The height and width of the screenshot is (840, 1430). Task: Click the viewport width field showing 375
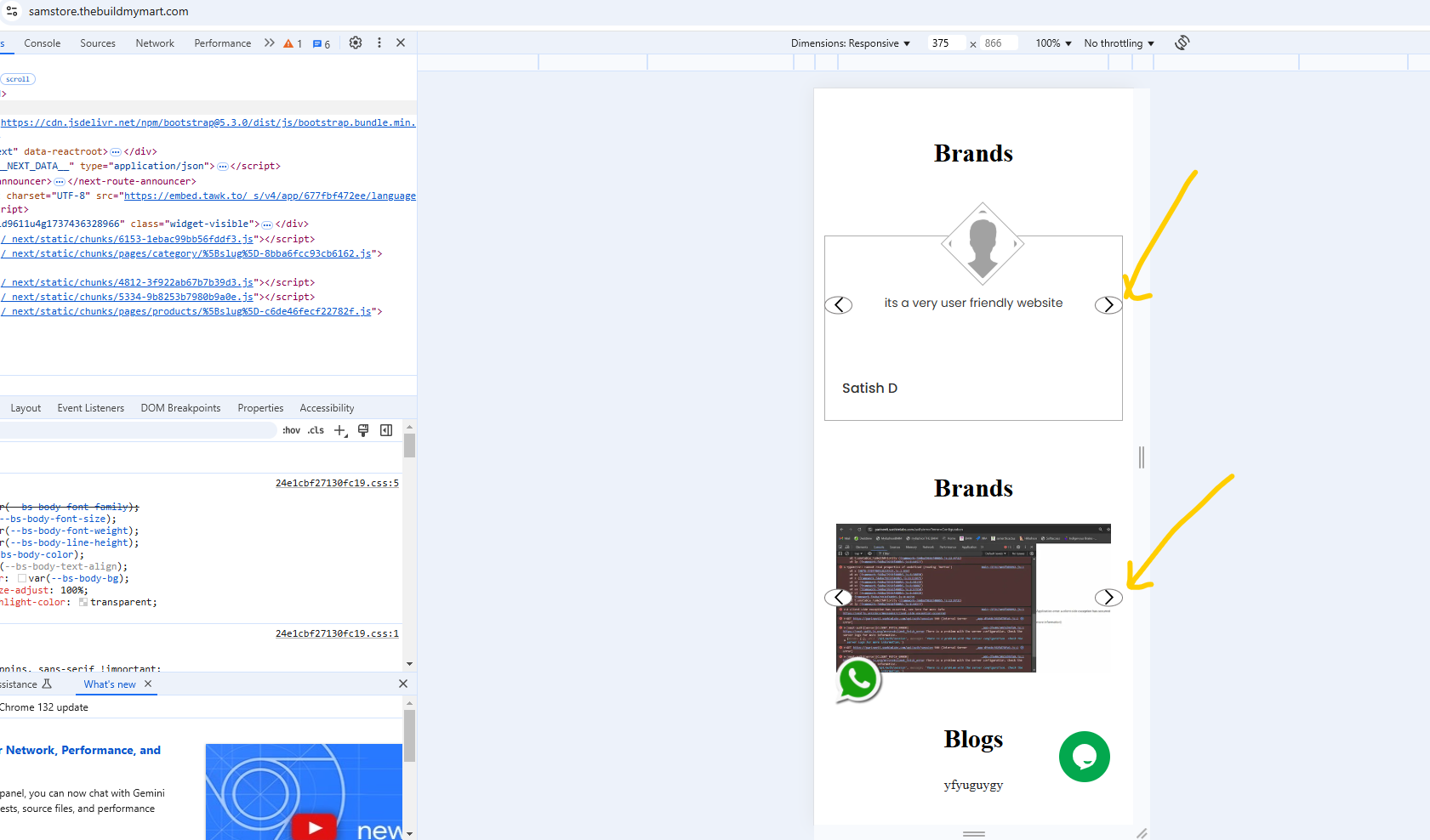[947, 43]
